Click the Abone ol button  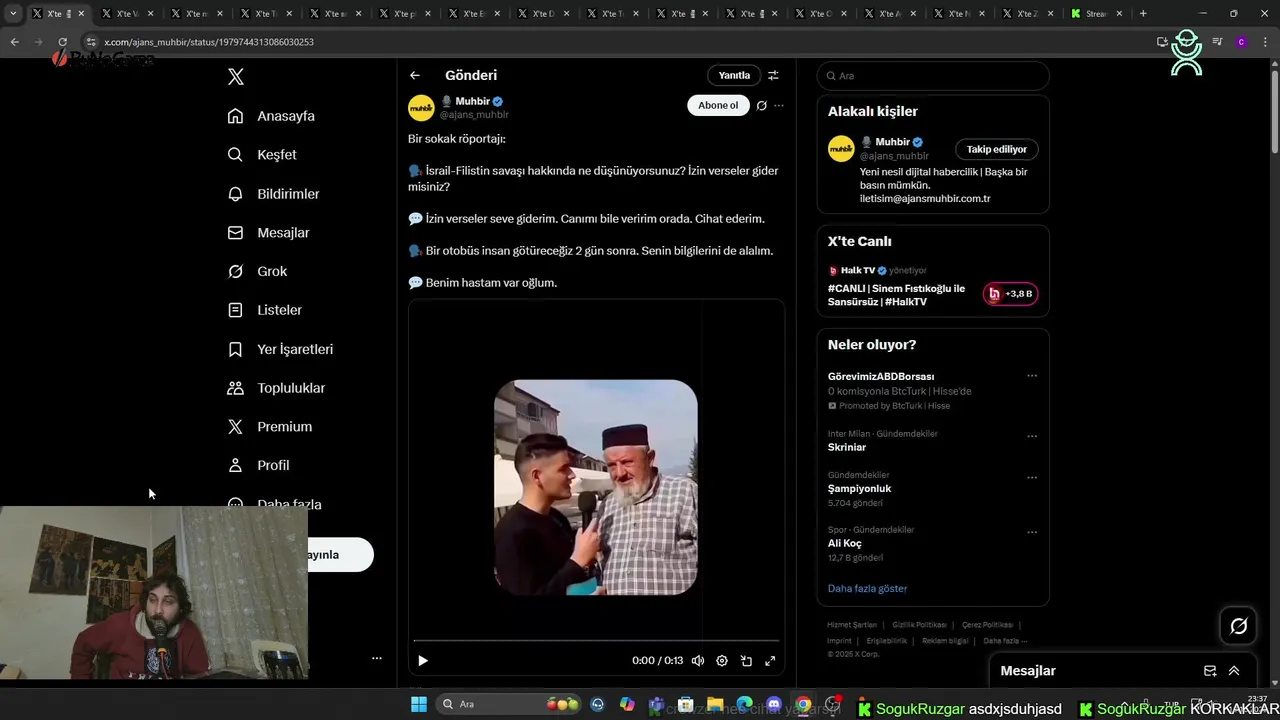[718, 106]
